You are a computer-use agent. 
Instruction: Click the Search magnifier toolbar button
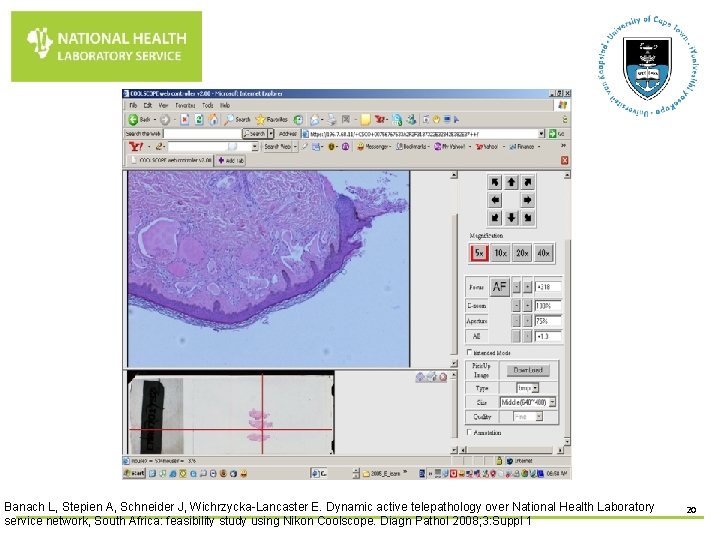[x=237, y=120]
